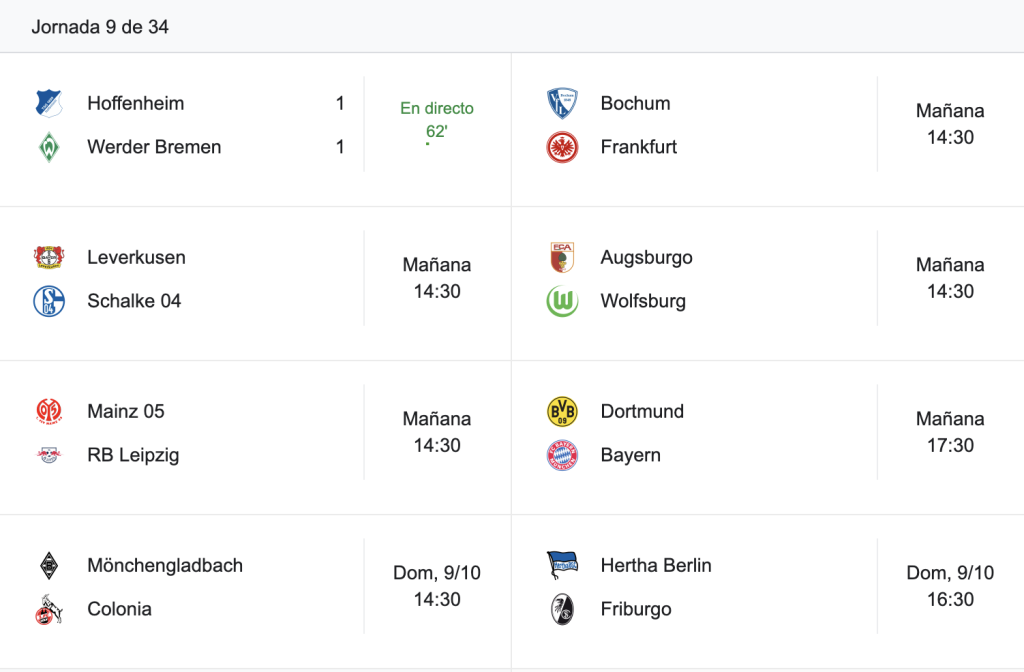The image size is (1024, 672).
Task: Select the Bochum club badge
Action: (x=562, y=103)
